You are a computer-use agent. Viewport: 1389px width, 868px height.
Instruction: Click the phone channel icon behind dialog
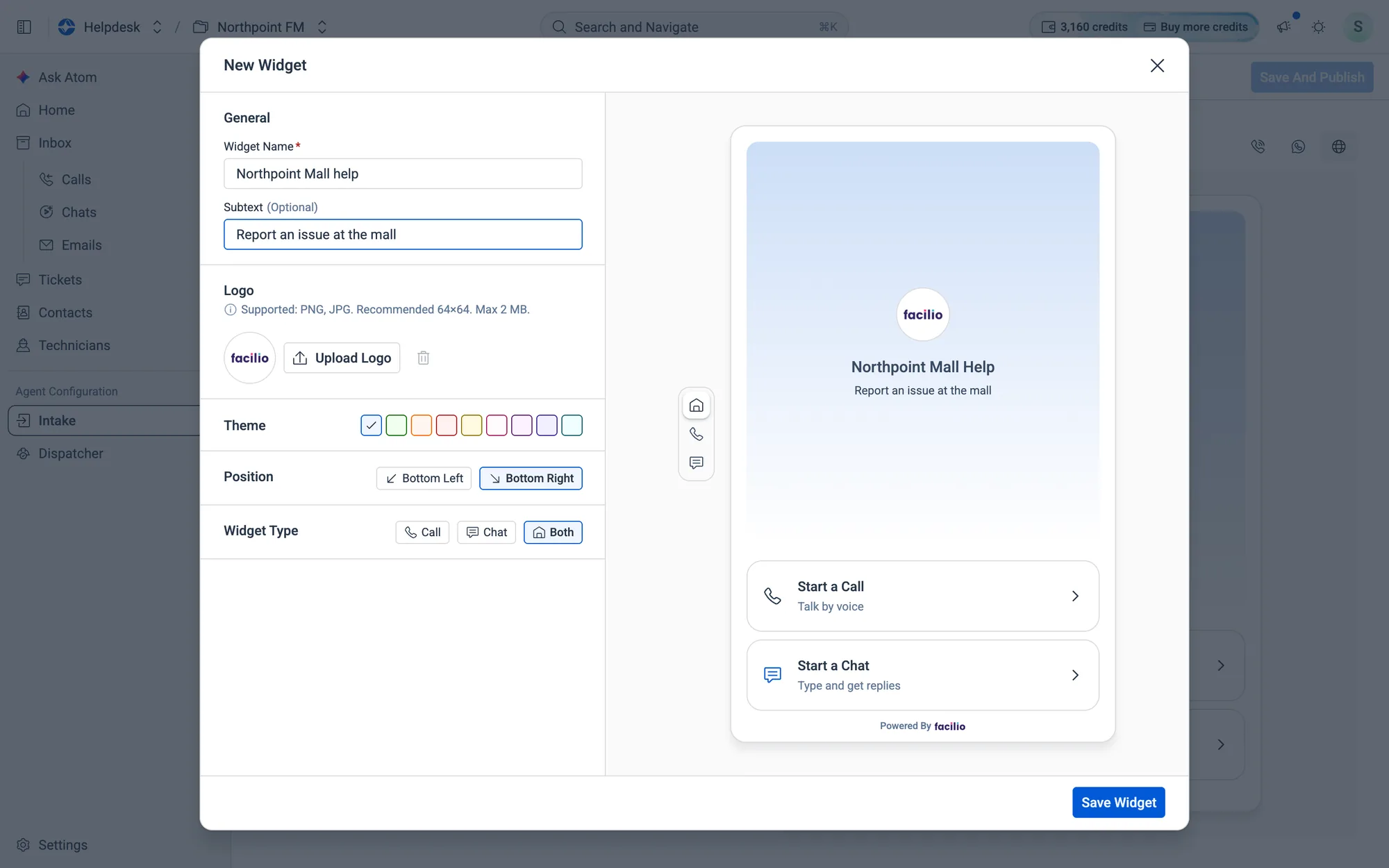[1258, 147]
